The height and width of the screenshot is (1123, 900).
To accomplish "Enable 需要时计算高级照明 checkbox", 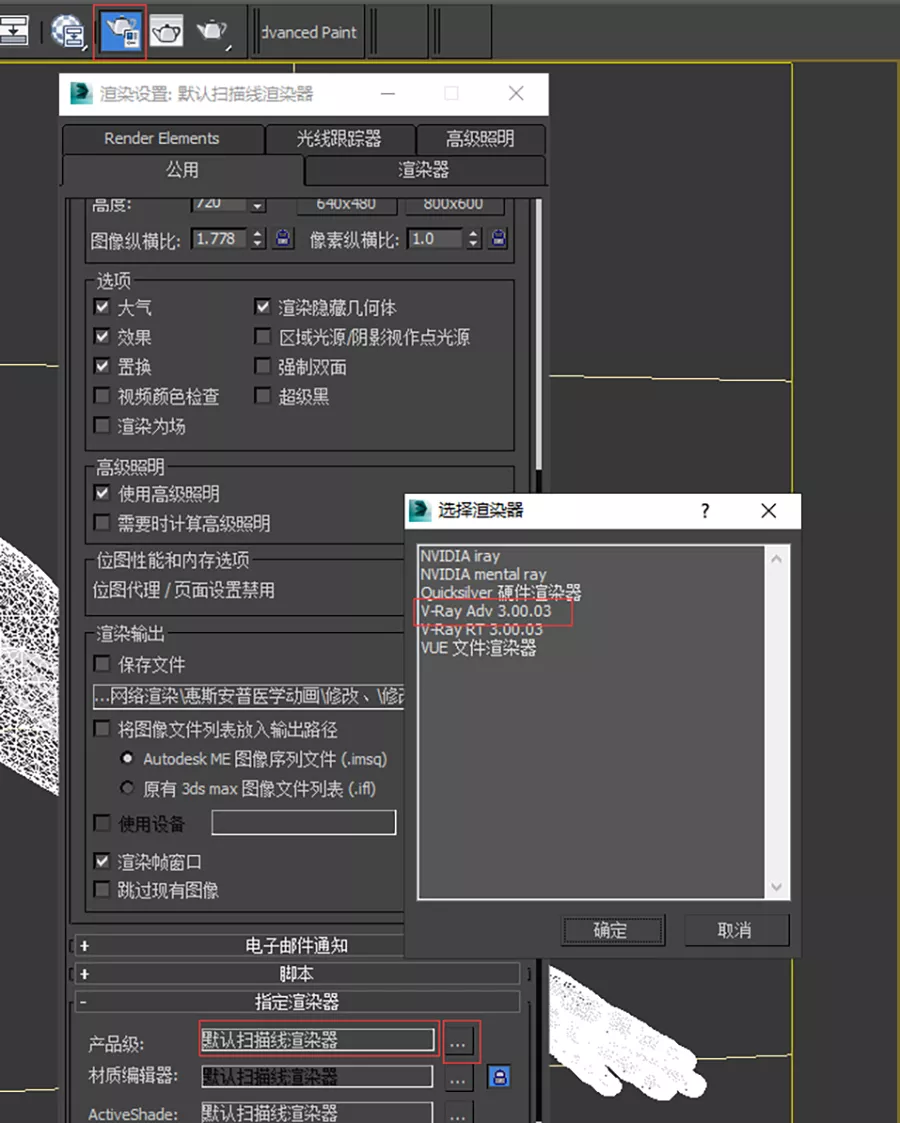I will tap(102, 523).
